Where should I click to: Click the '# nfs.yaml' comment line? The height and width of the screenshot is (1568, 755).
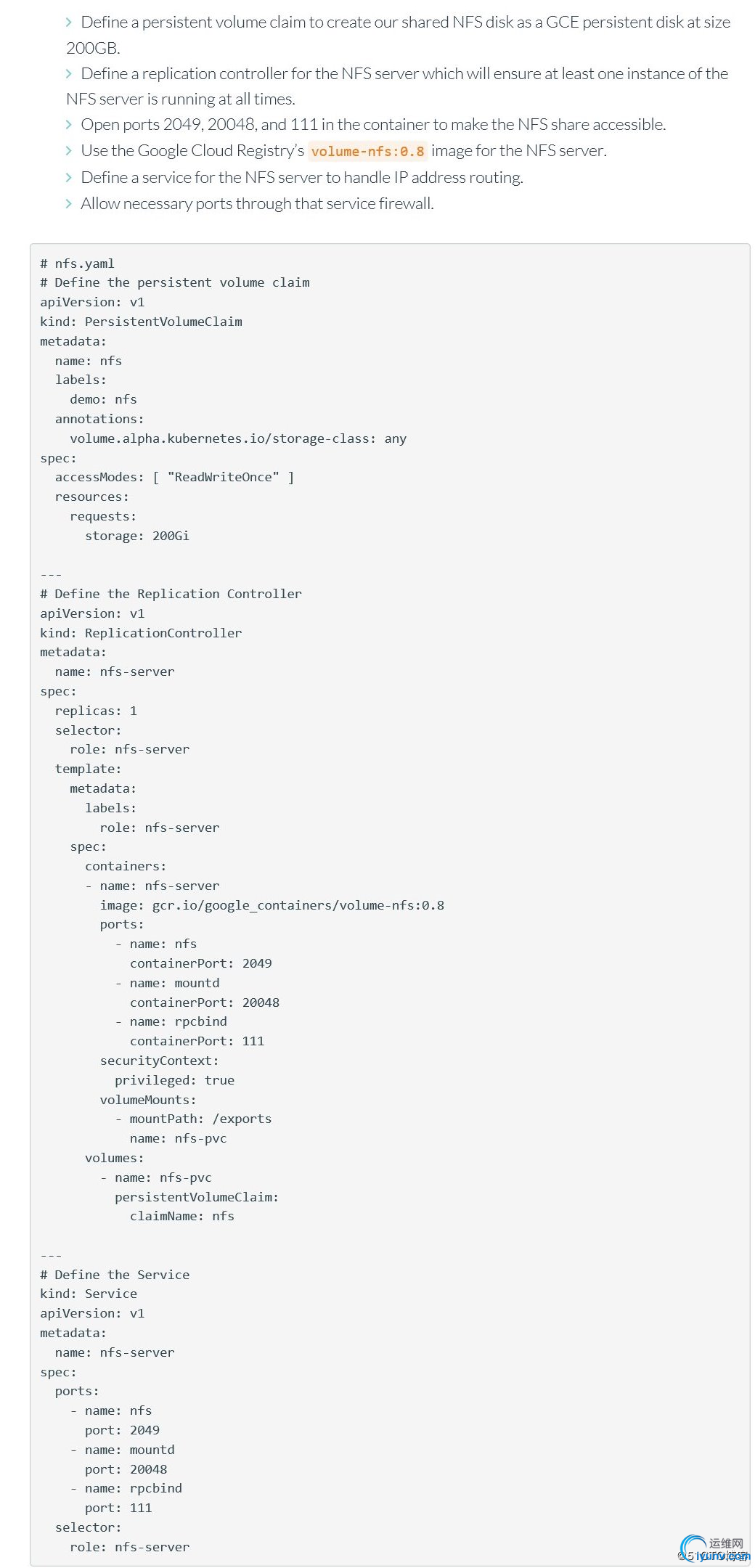point(77,264)
